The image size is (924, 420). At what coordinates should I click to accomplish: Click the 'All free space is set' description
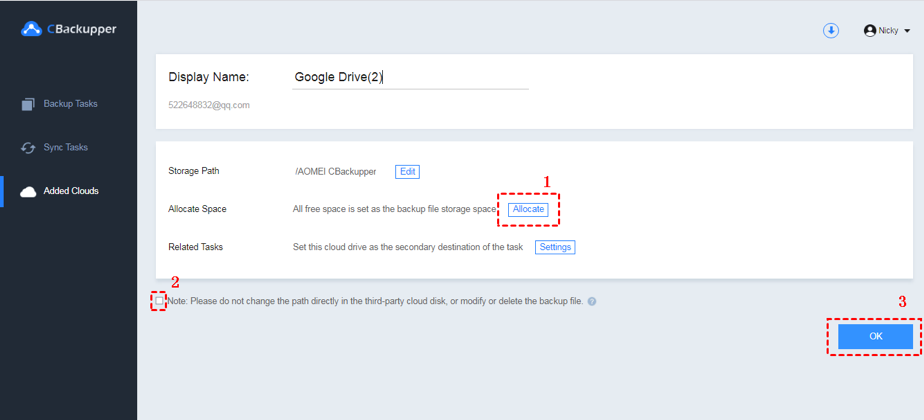pos(394,209)
